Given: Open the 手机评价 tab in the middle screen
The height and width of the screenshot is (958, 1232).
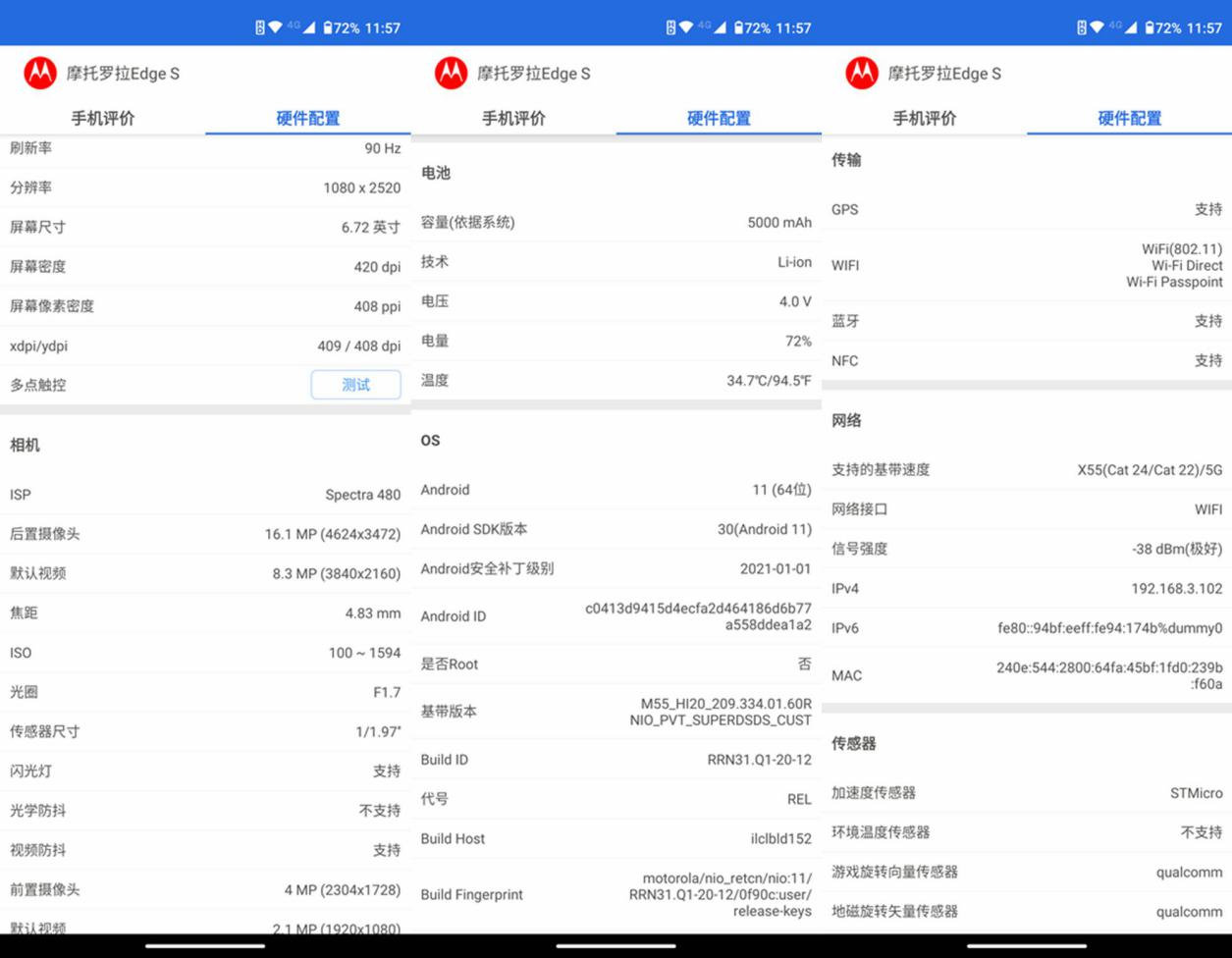Looking at the screenshot, I should [x=513, y=118].
